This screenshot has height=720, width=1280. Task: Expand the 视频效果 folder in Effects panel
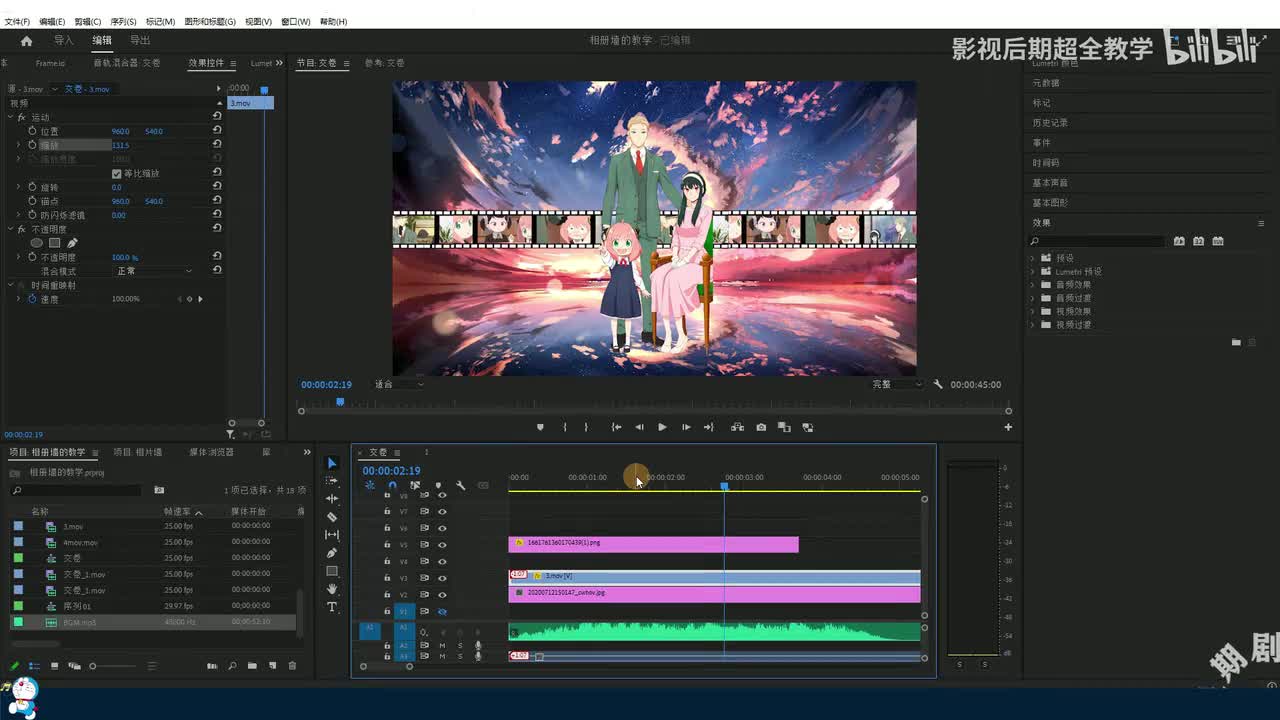pyautogui.click(x=1033, y=311)
